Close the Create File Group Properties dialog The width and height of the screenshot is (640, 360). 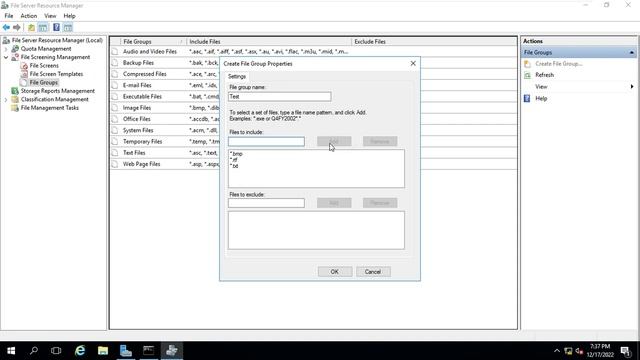413,63
